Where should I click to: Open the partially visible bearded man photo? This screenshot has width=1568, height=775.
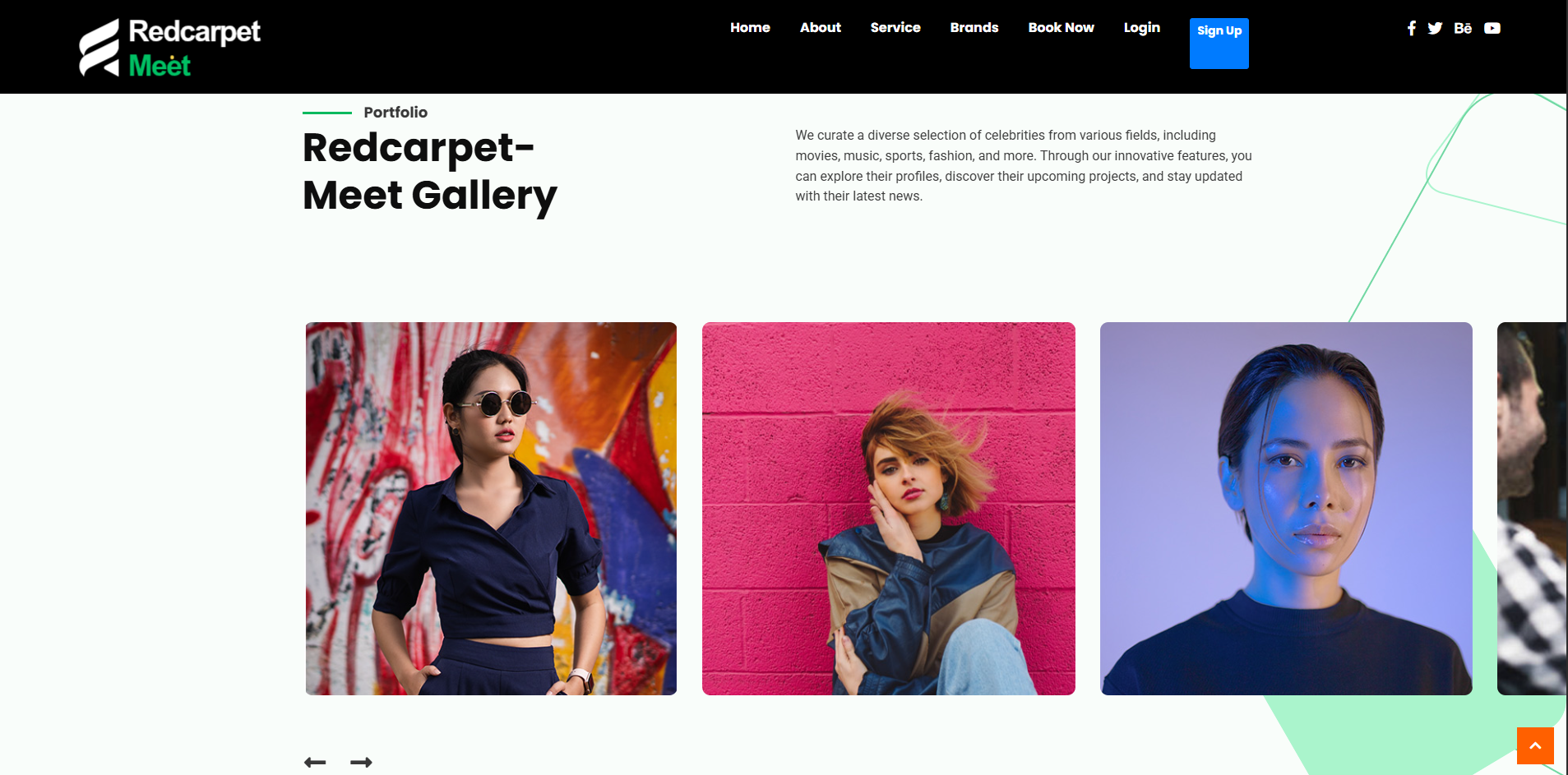pos(1532,509)
